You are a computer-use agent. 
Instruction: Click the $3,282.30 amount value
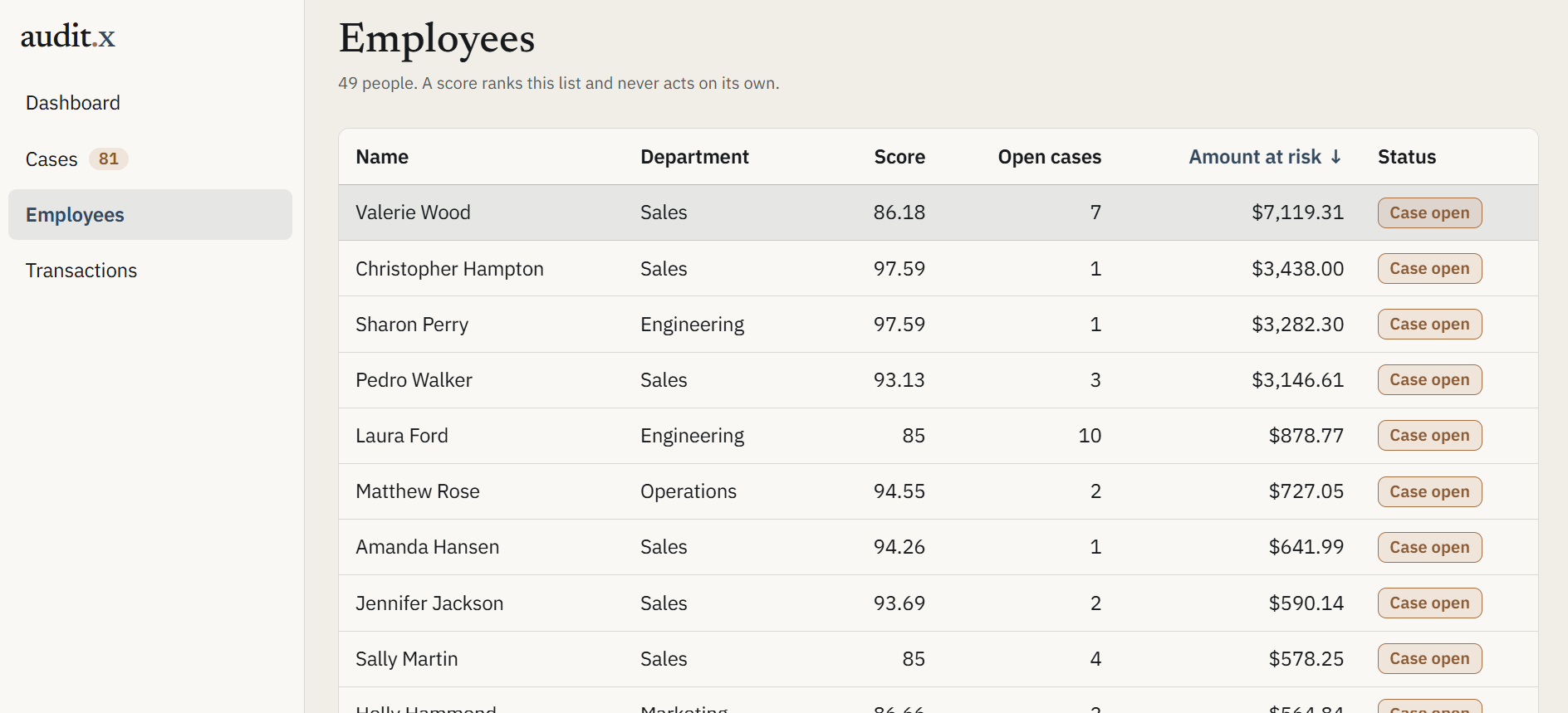tap(1297, 325)
